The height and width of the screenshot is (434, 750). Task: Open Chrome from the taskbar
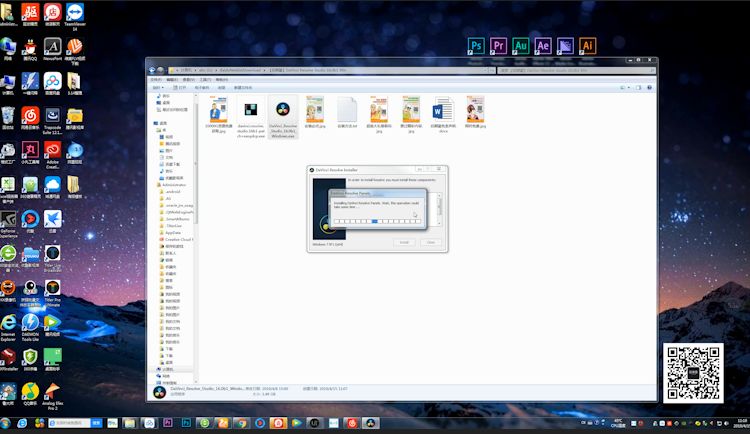click(x=241, y=423)
